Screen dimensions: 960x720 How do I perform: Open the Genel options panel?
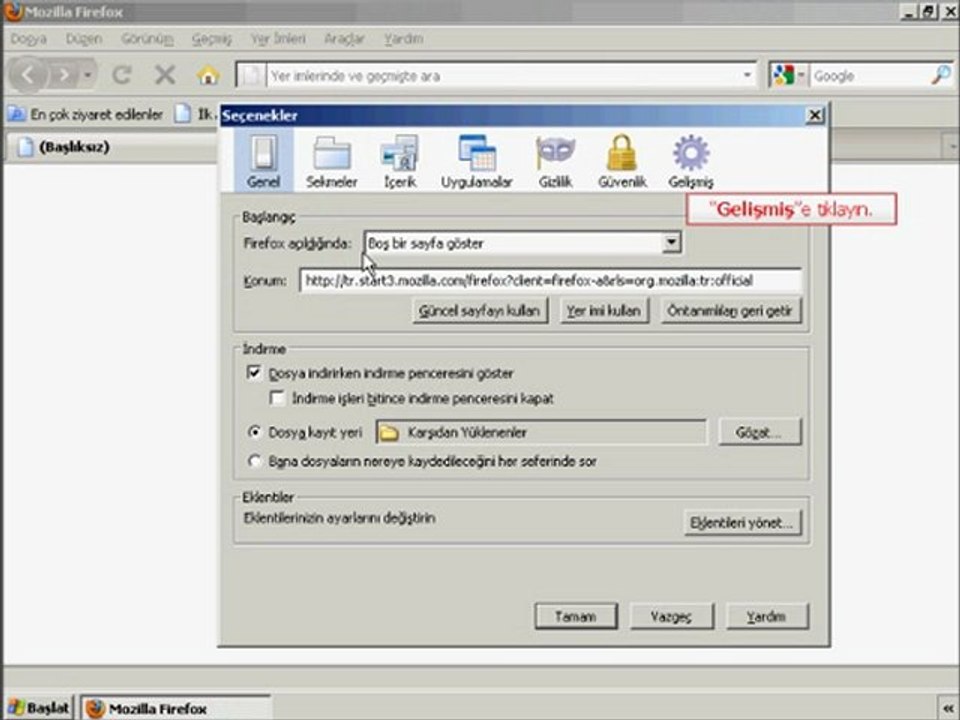(x=263, y=160)
